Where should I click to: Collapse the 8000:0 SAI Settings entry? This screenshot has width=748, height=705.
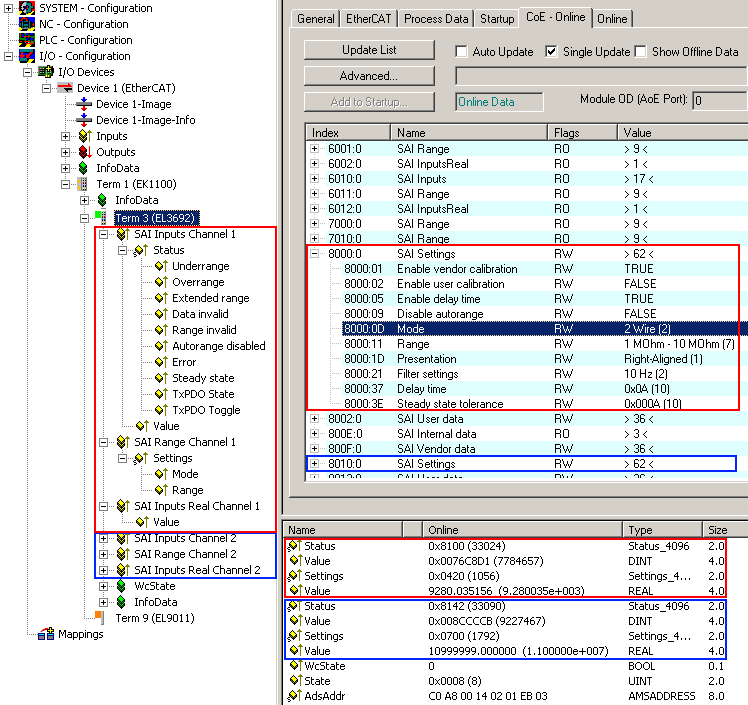314,254
